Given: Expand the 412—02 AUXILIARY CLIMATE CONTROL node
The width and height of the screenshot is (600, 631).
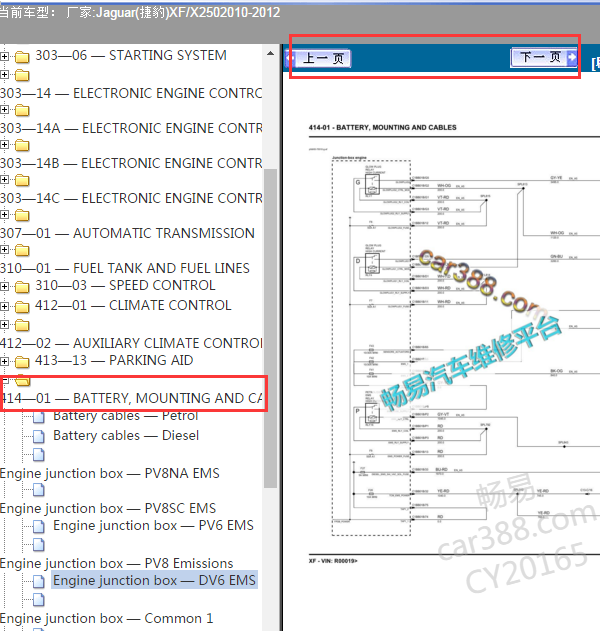Looking at the screenshot, I should (x=4, y=324).
